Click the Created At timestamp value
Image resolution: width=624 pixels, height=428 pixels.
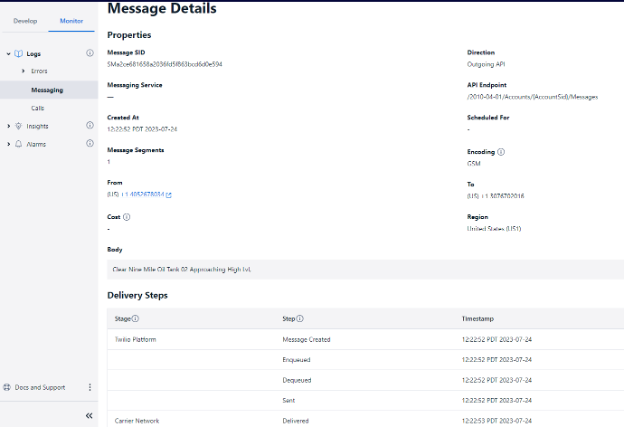pos(142,129)
